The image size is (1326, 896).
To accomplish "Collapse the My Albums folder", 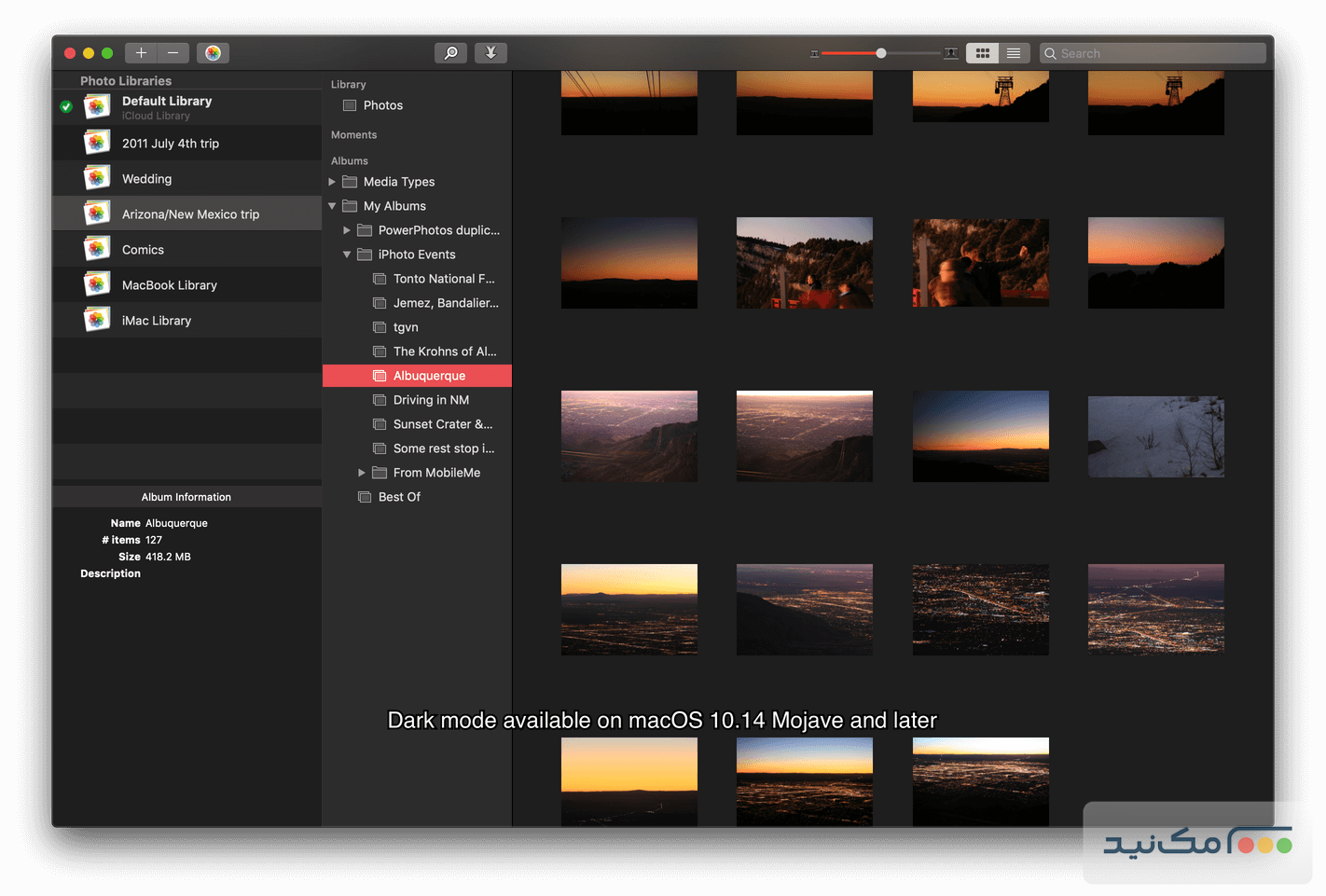I will click(x=332, y=206).
